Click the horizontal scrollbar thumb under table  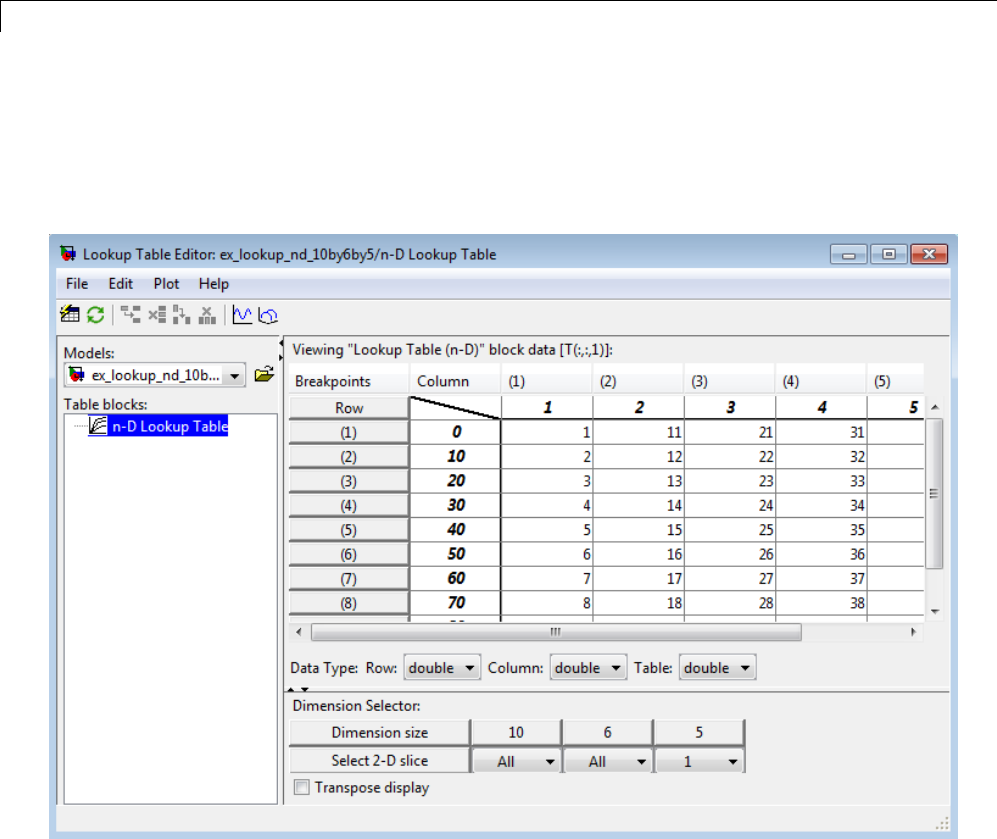pos(555,633)
